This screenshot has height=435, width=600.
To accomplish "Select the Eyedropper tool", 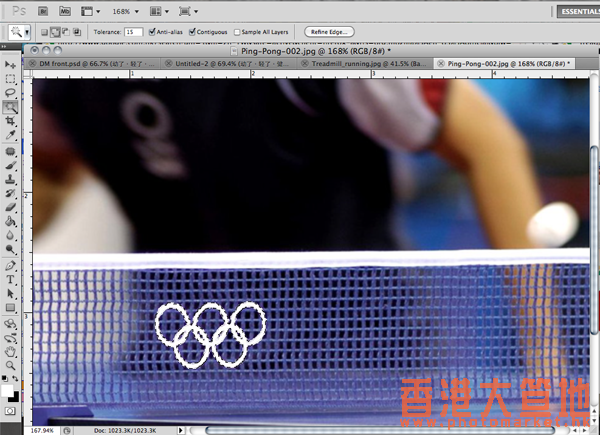I will pyautogui.click(x=10, y=135).
